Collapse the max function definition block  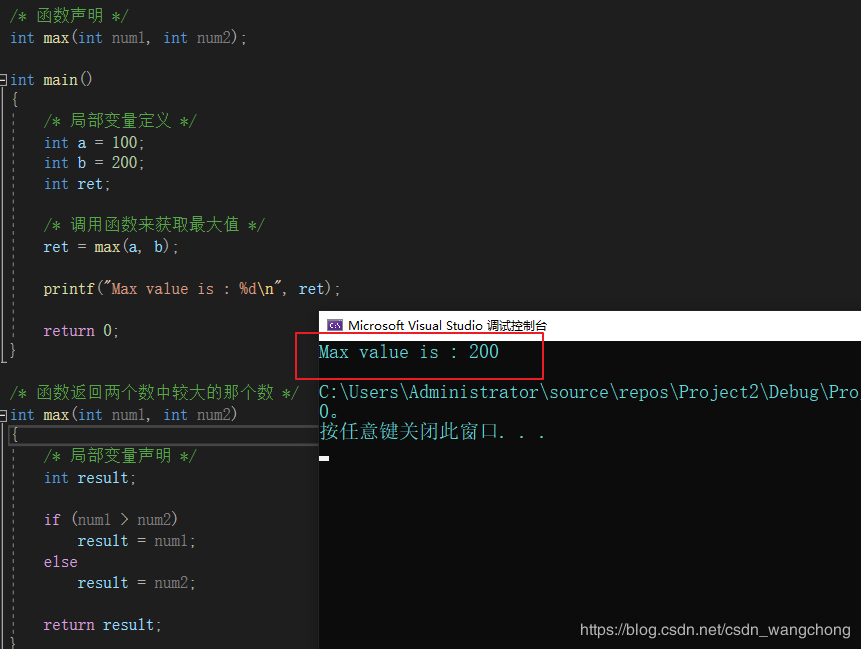[3, 416]
